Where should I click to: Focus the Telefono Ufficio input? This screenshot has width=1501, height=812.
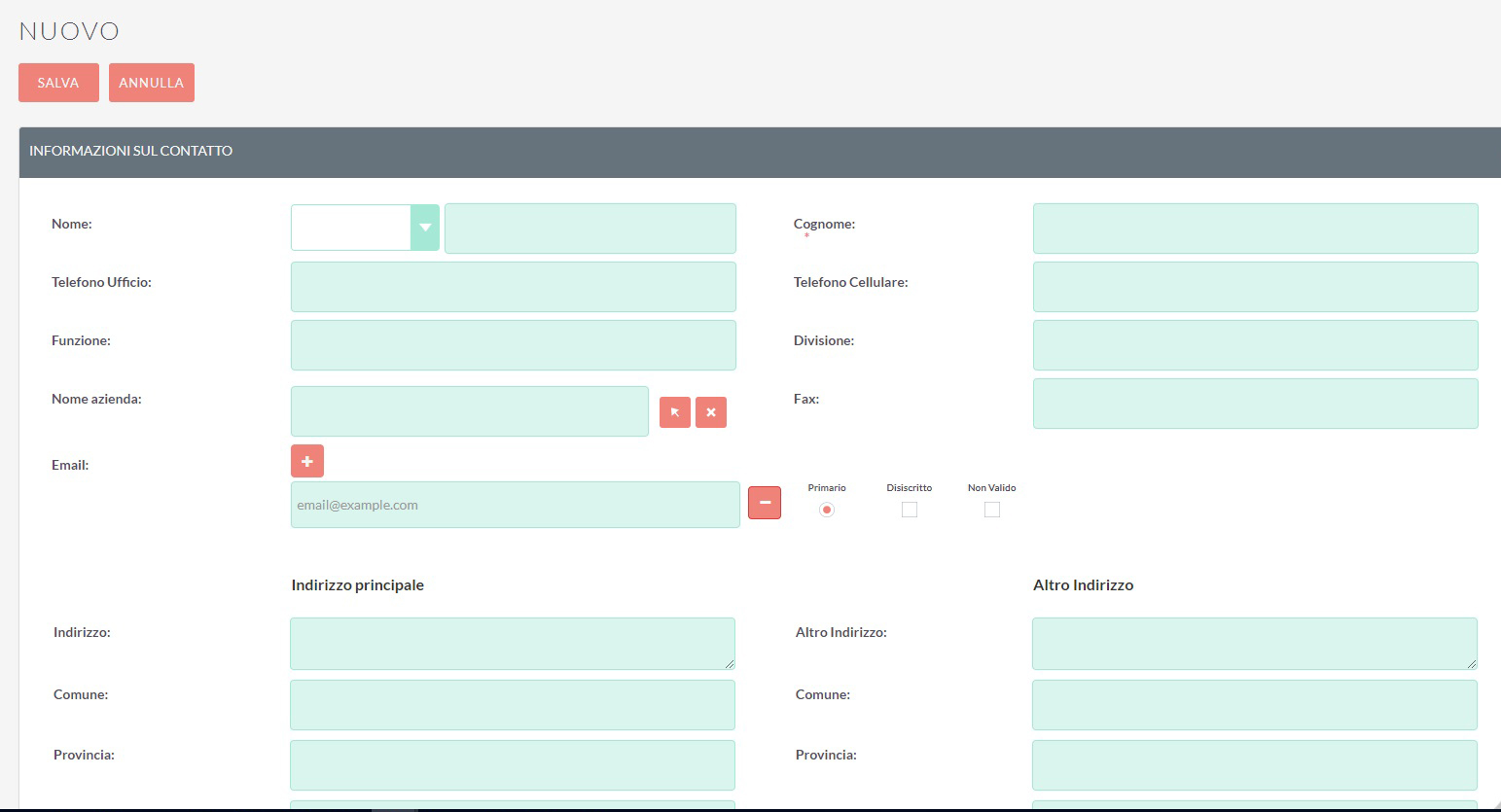[x=513, y=287]
